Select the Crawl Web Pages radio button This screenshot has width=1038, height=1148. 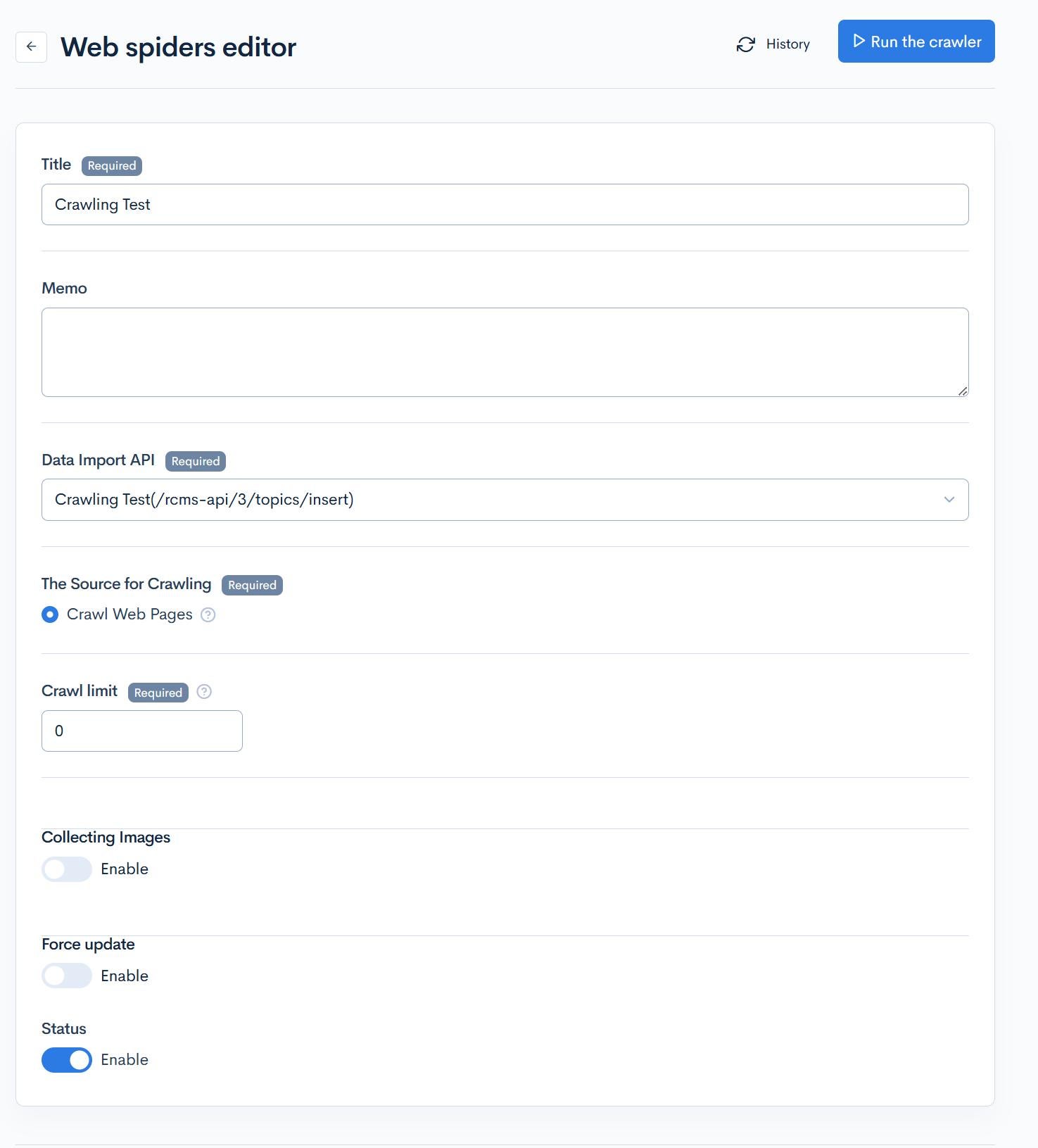coord(50,614)
